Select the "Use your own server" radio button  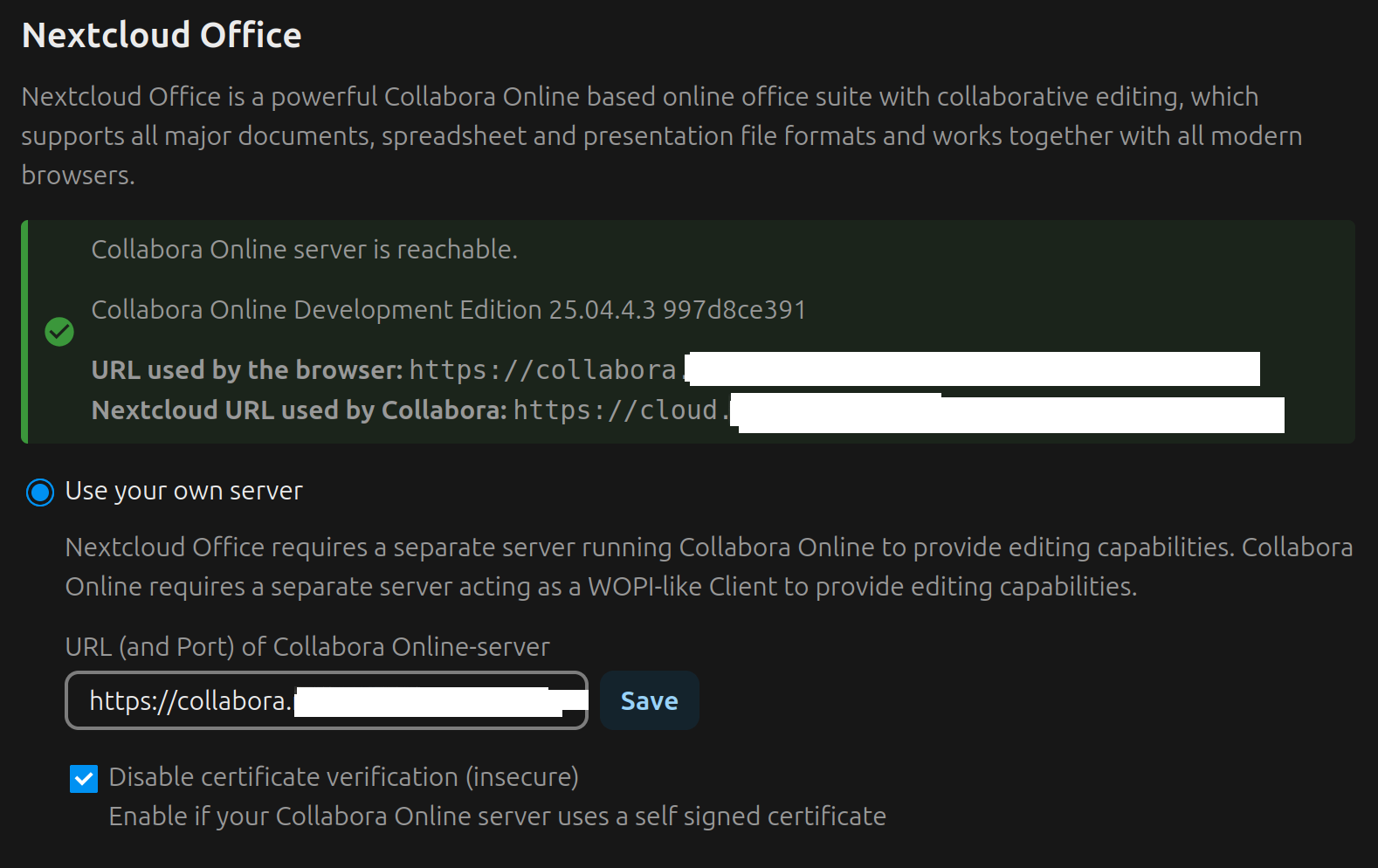click(x=40, y=493)
